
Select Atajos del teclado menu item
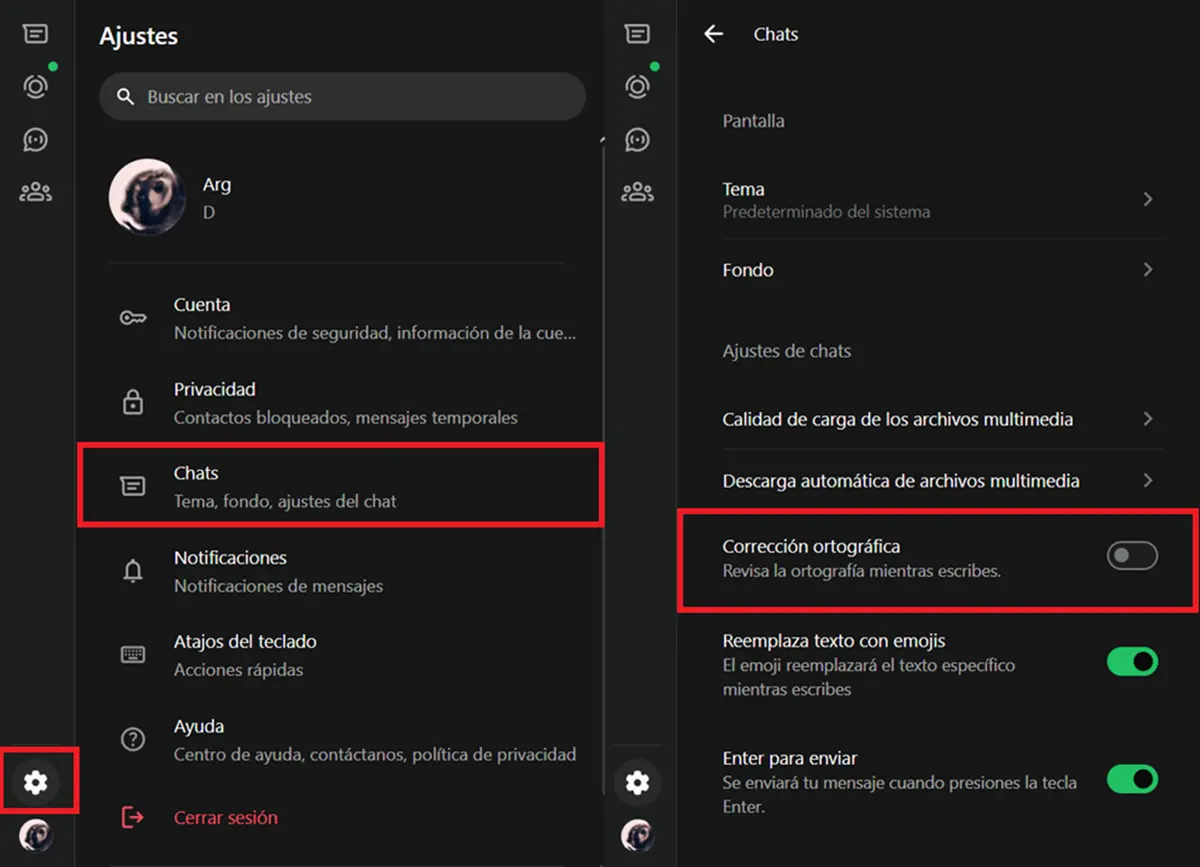(340, 655)
